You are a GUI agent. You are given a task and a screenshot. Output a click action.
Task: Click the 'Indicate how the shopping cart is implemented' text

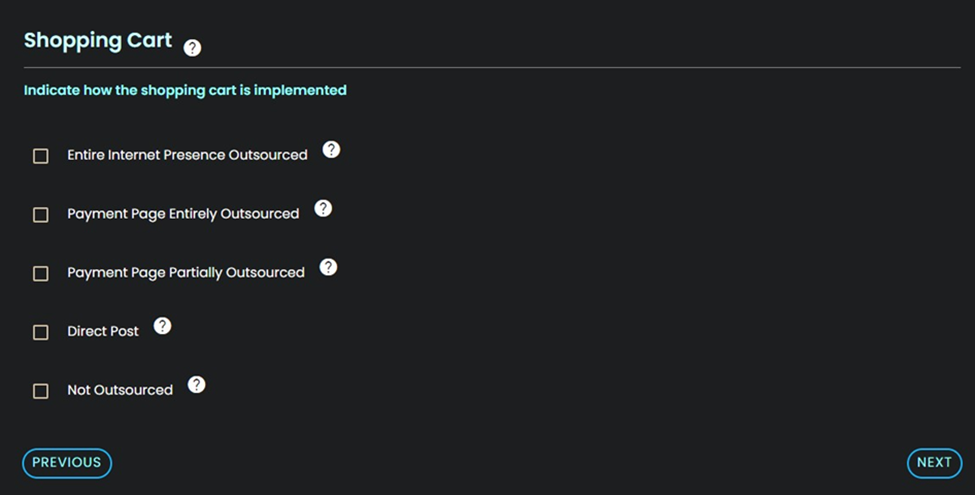pyautogui.click(x=185, y=91)
